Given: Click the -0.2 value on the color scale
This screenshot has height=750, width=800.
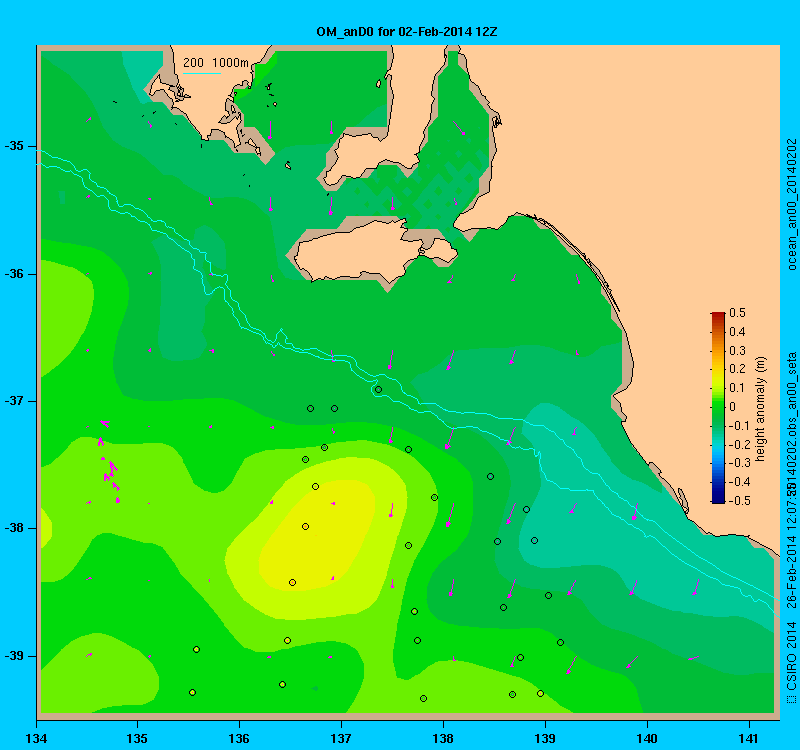Looking at the screenshot, I should click(x=738, y=444).
